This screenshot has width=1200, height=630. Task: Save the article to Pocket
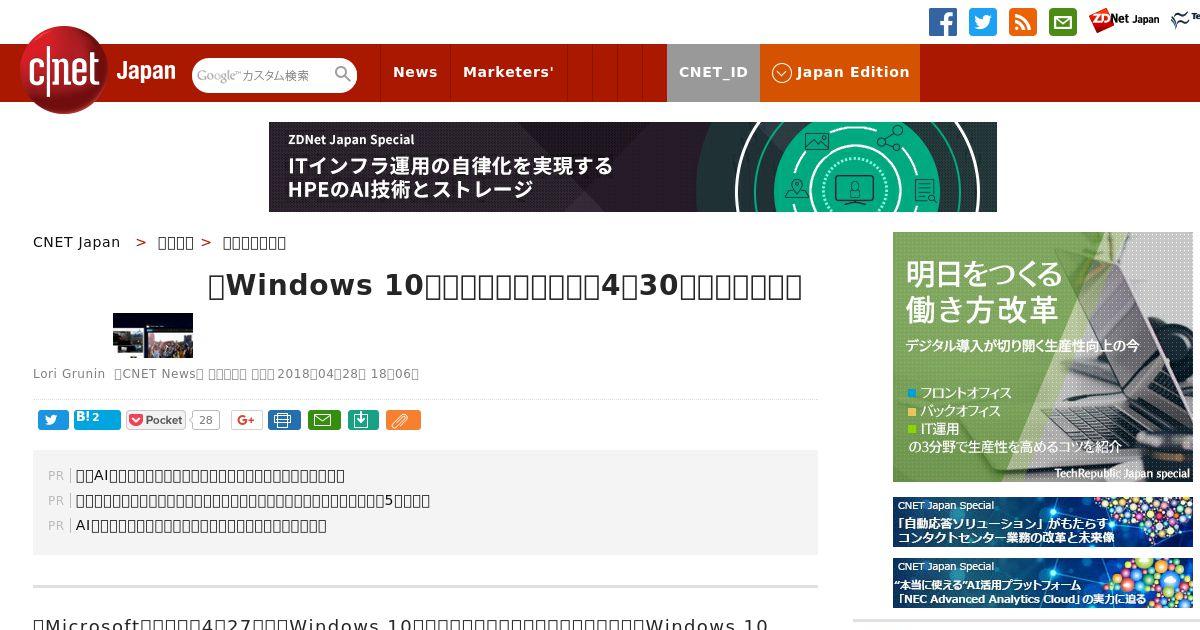click(156, 420)
